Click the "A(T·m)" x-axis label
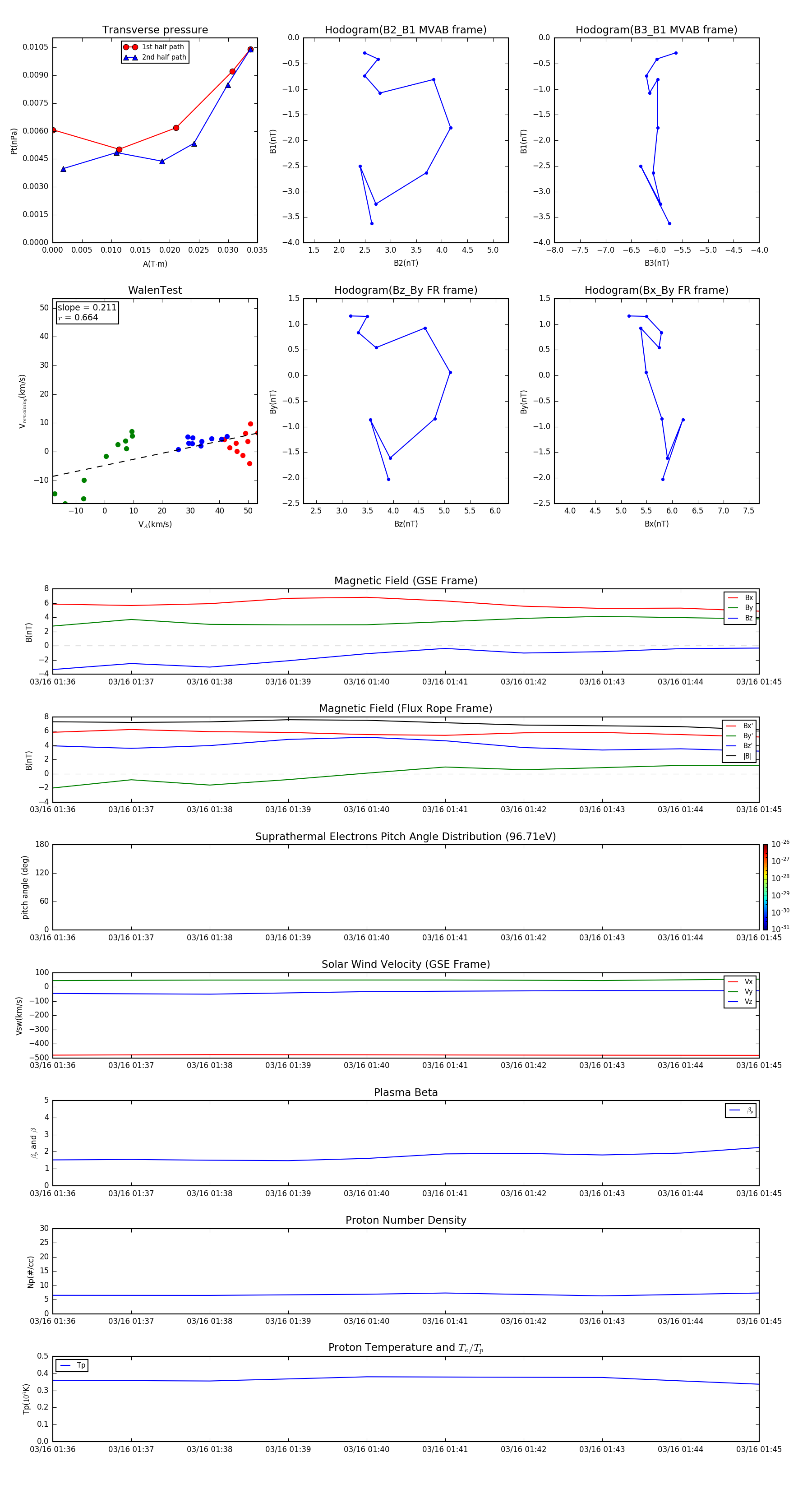Viewport: 812px width, 1489px height. [x=155, y=264]
